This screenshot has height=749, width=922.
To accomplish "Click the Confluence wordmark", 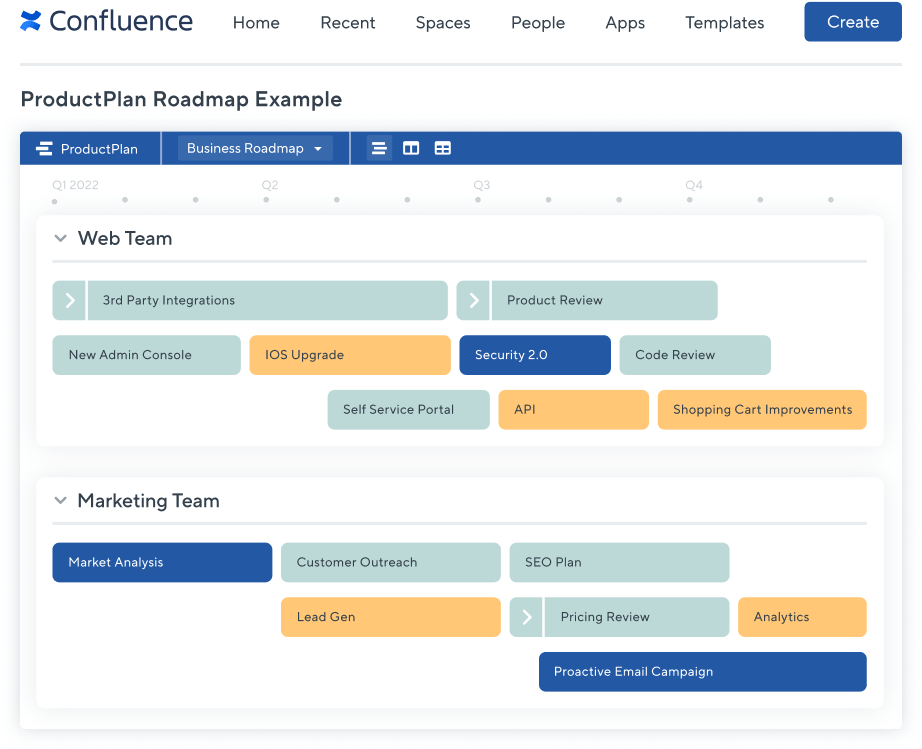I will pyautogui.click(x=121, y=21).
